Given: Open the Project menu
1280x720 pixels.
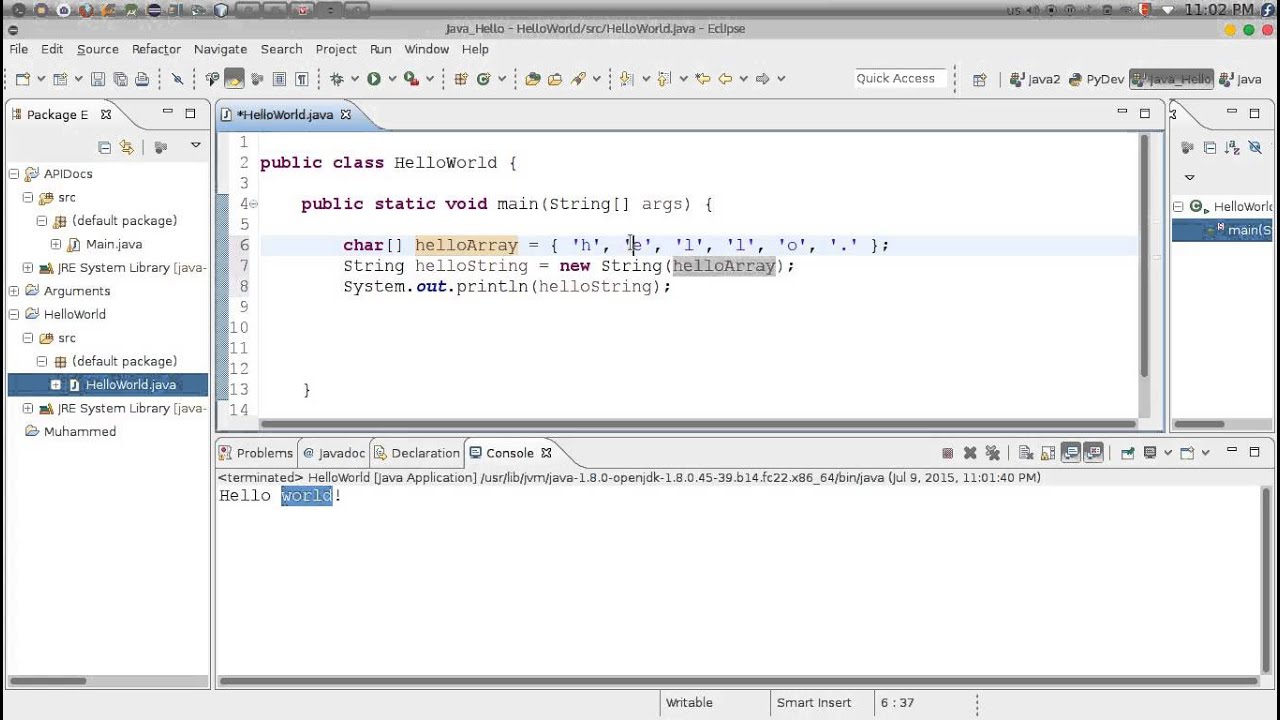Looking at the screenshot, I should [x=336, y=49].
